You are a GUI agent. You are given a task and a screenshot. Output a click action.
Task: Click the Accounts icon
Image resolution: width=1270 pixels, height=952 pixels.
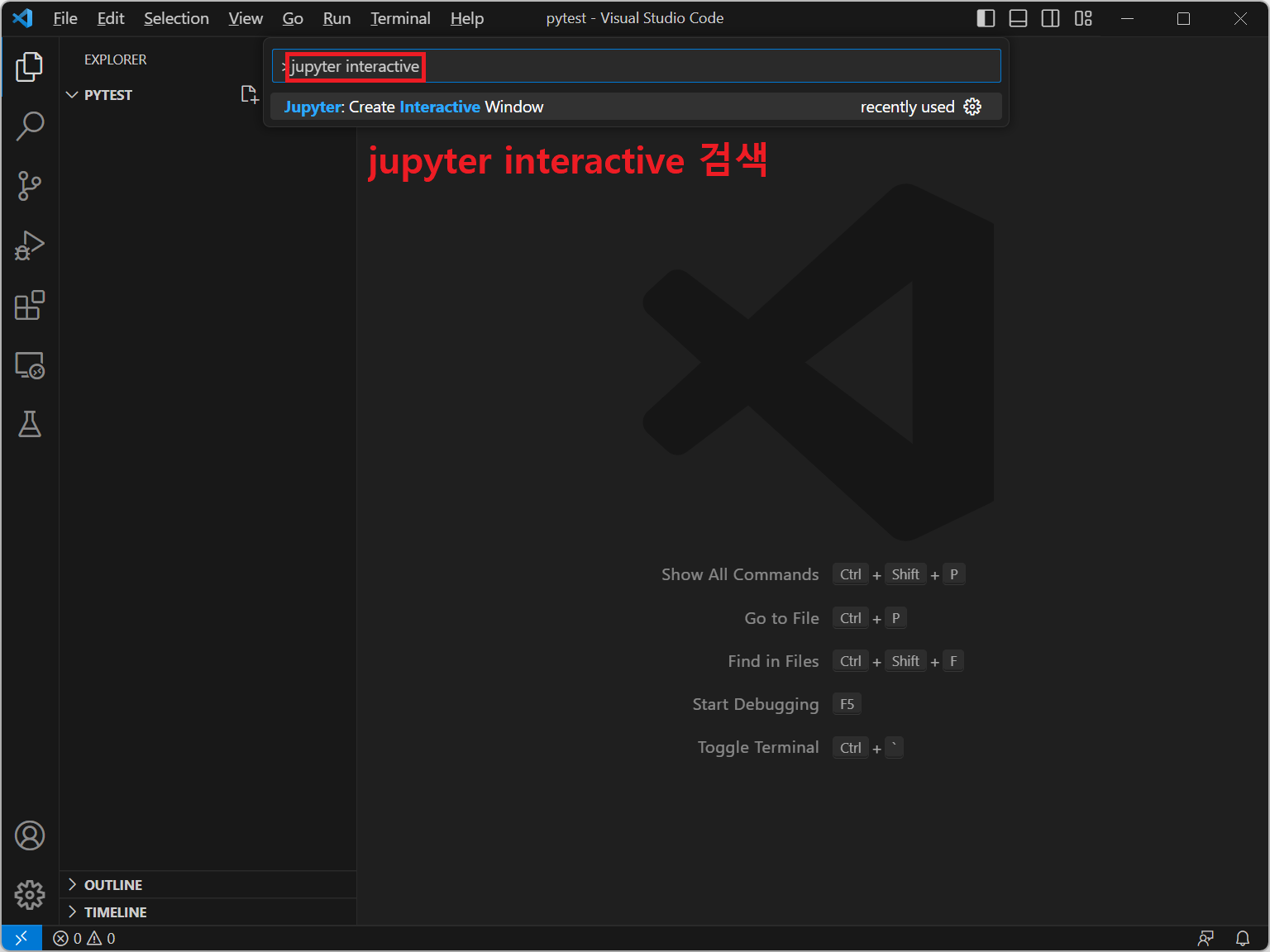tap(30, 835)
